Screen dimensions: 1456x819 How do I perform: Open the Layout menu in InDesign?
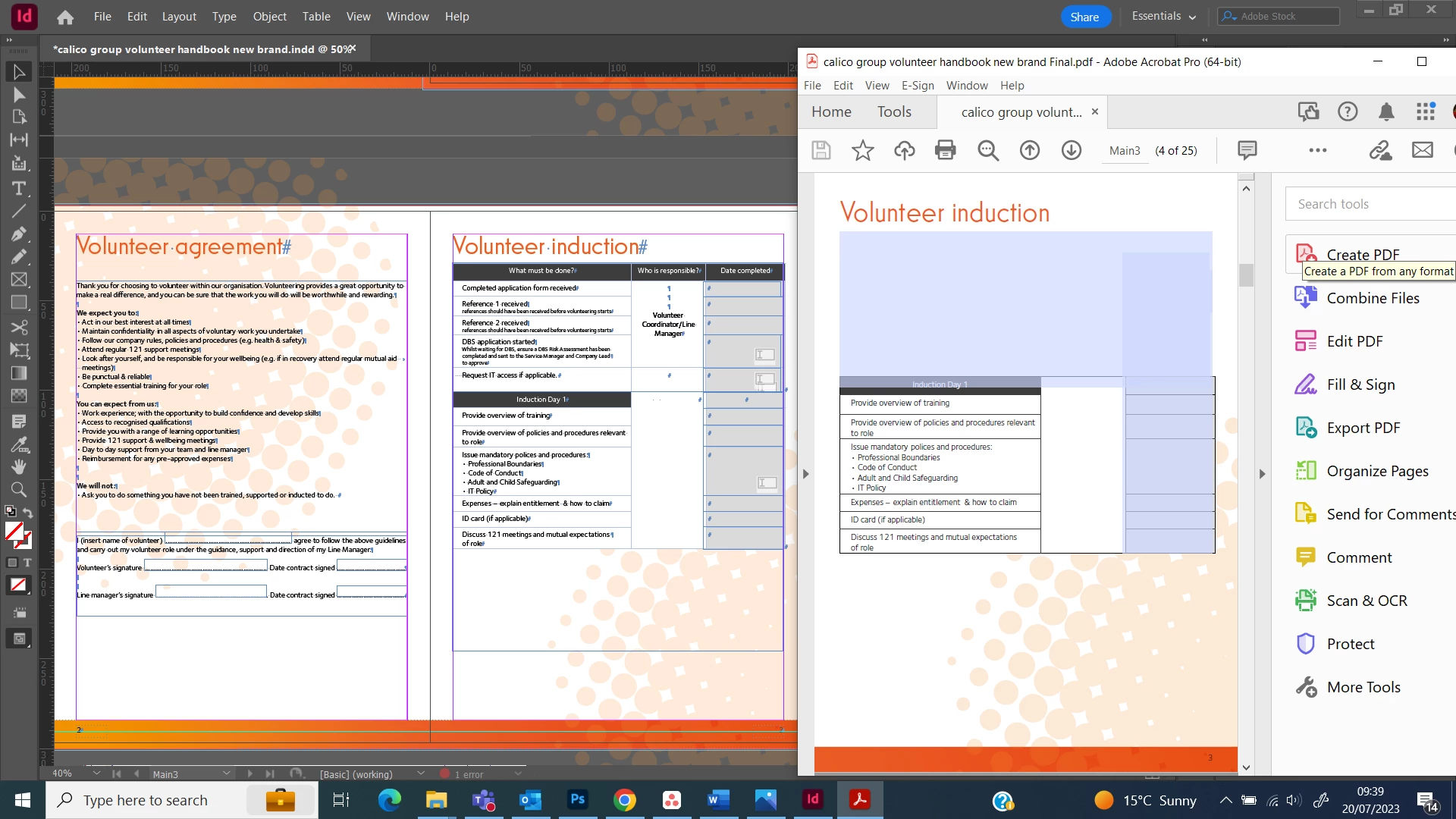pos(179,17)
